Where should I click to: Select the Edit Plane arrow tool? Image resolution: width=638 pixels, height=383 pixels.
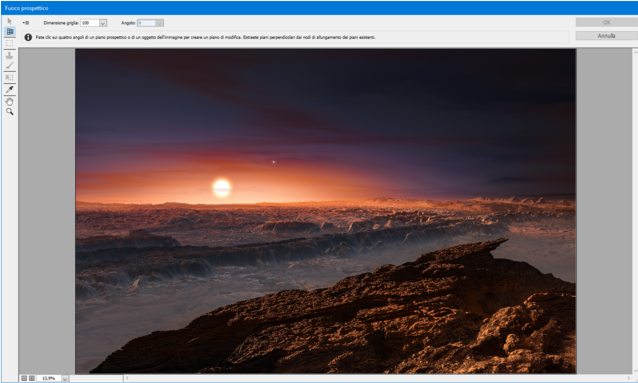click(9, 21)
